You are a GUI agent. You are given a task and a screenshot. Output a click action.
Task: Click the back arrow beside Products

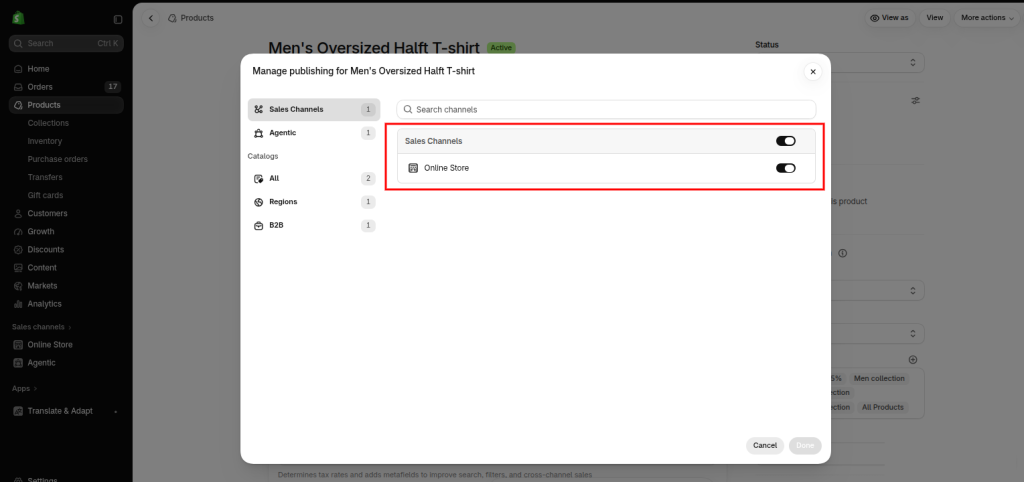(151, 18)
